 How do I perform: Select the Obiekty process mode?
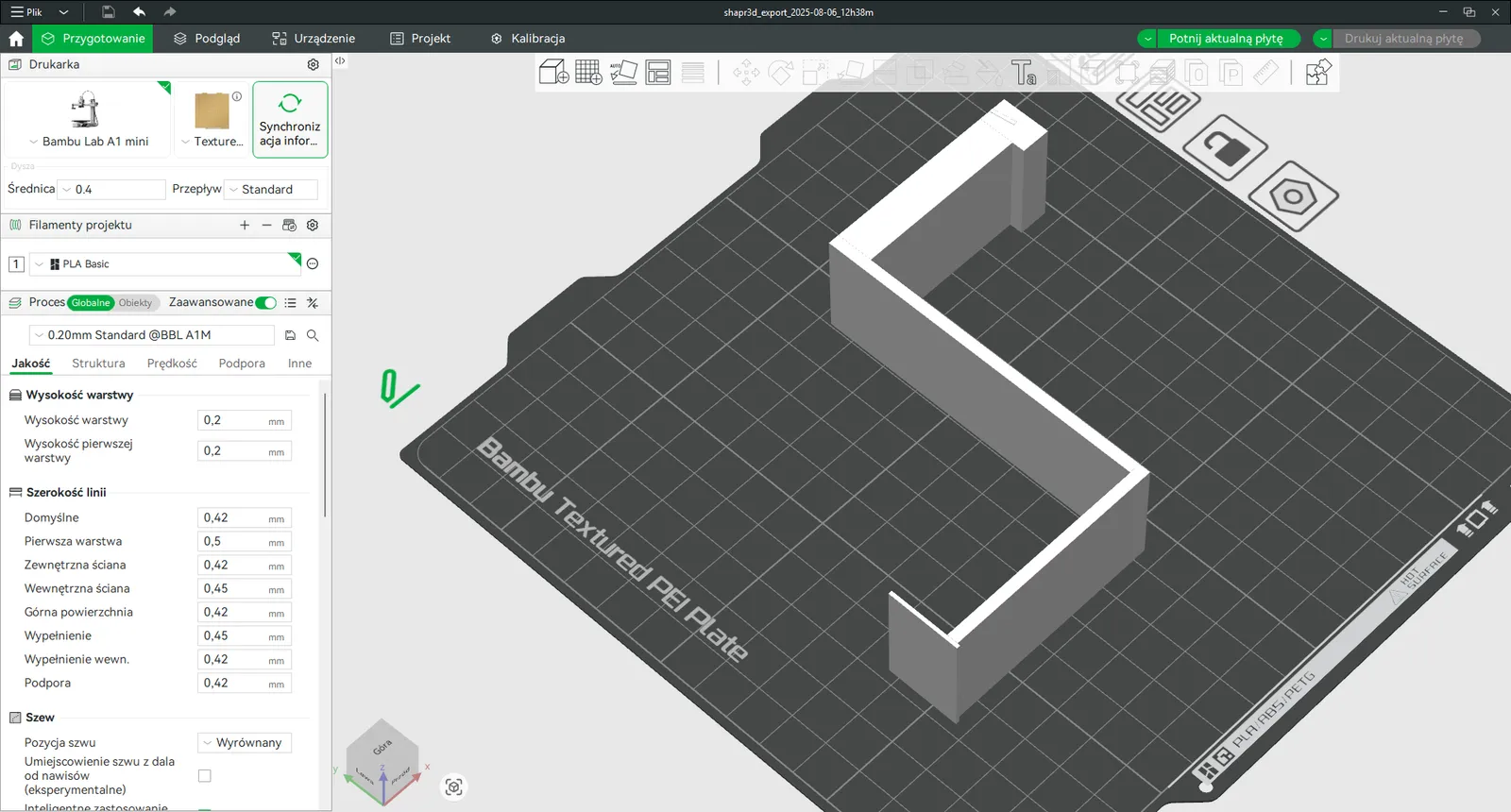(135, 303)
